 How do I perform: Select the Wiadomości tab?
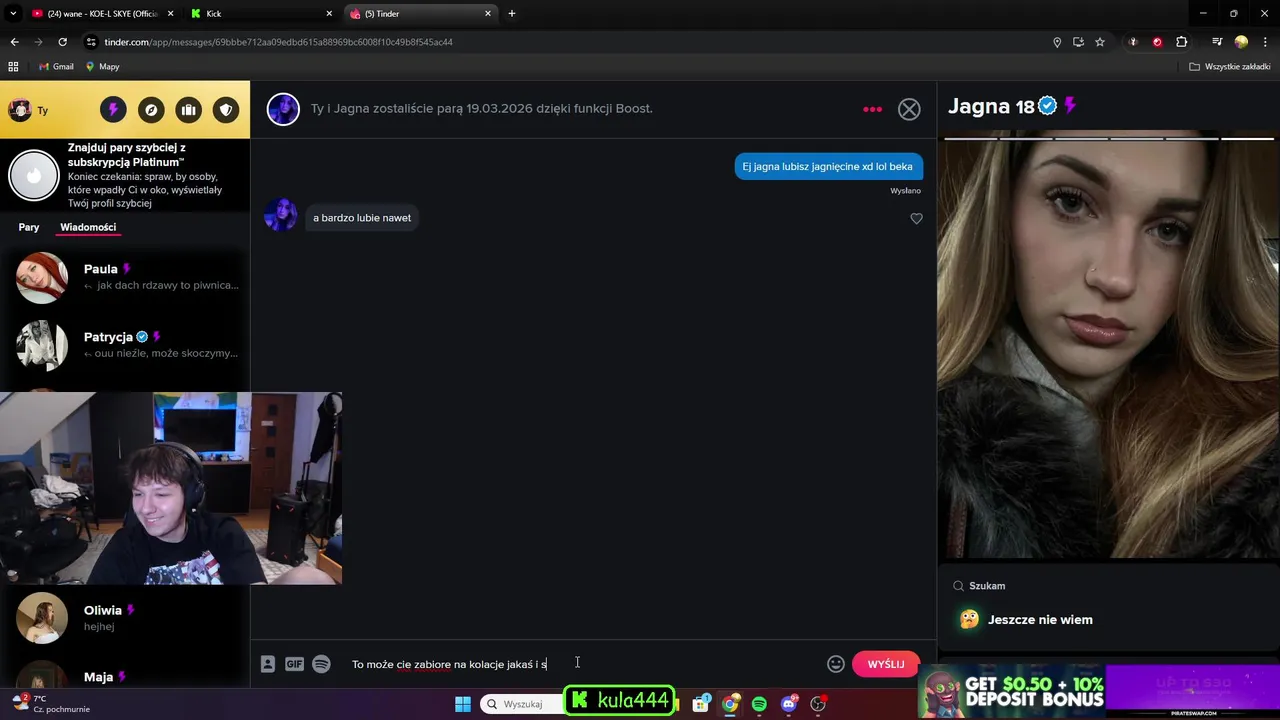pos(88,227)
